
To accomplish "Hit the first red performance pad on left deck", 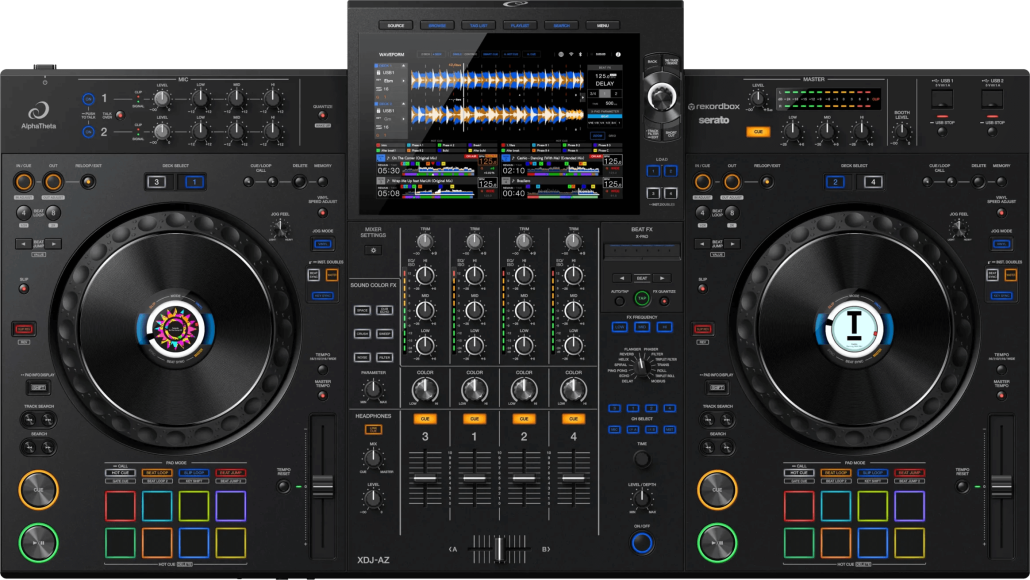I will tap(120, 505).
